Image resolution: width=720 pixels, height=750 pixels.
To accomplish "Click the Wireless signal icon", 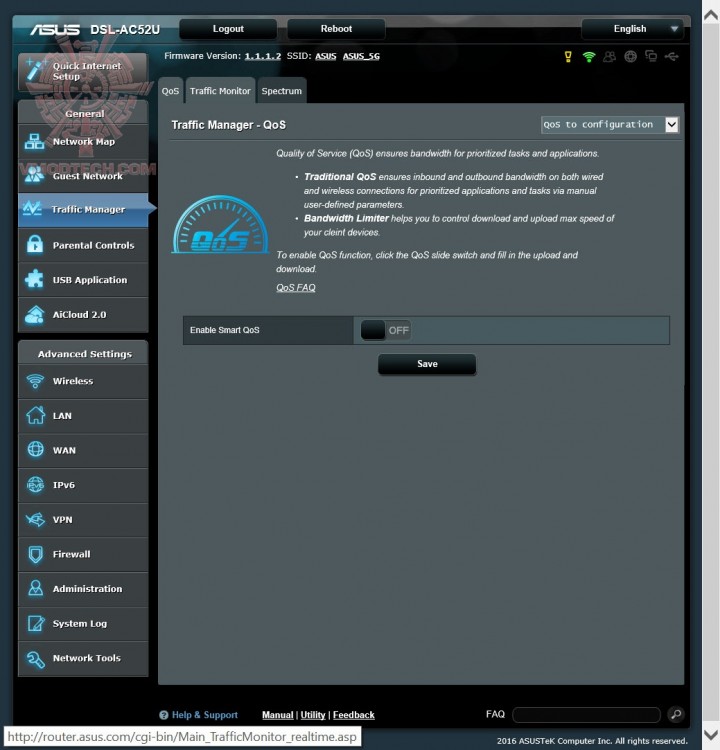I will click(35, 381).
